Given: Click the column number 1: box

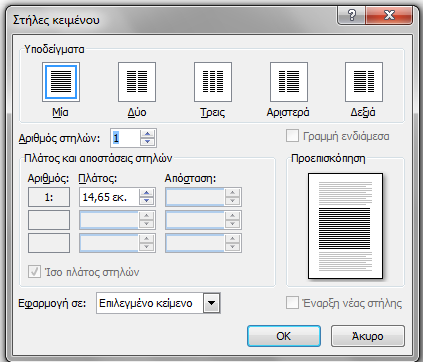Looking at the screenshot, I should [x=49, y=197].
